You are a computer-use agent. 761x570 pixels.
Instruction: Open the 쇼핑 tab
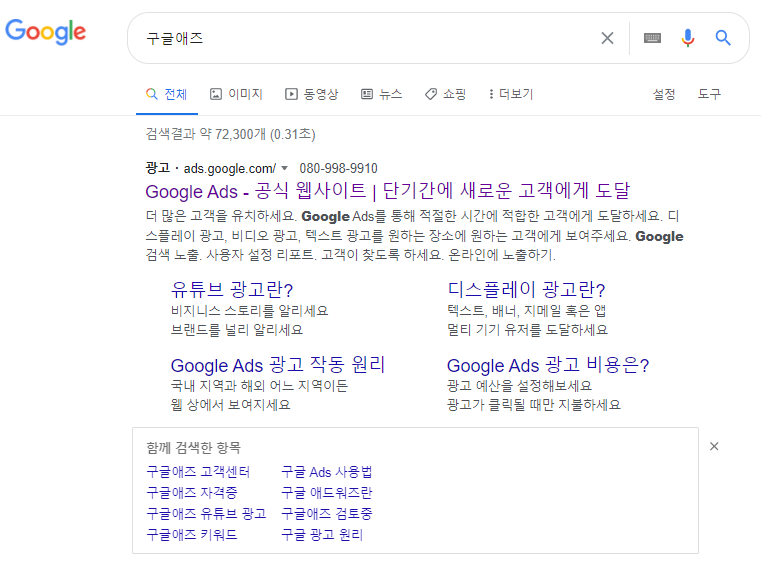tap(446, 94)
